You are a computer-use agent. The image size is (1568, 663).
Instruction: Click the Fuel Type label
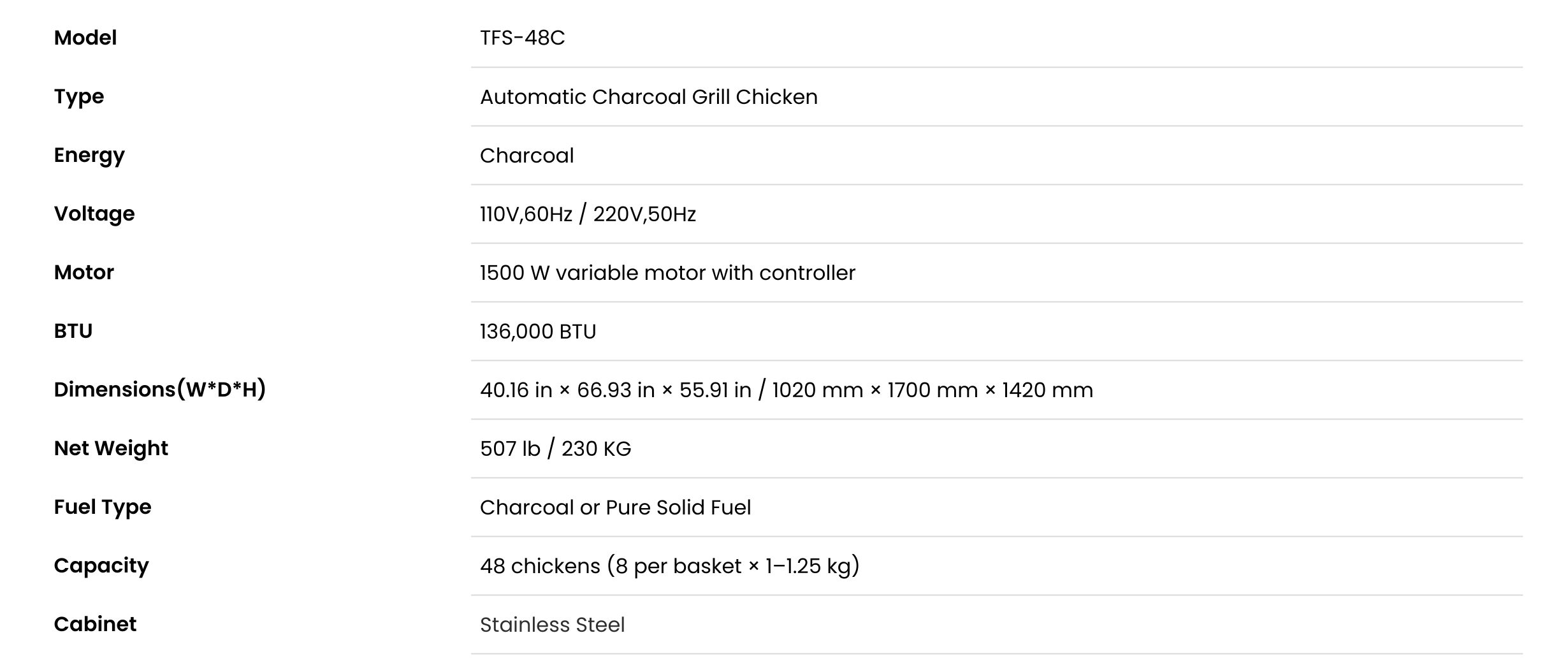(x=103, y=507)
